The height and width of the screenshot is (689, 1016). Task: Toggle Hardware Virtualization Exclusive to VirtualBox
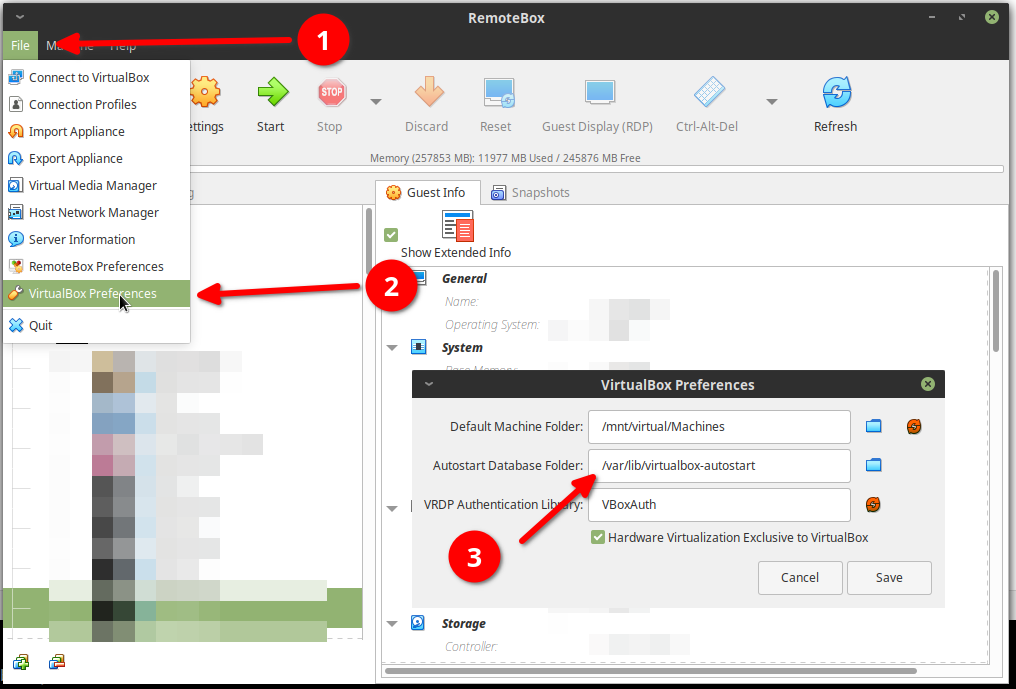coord(597,537)
